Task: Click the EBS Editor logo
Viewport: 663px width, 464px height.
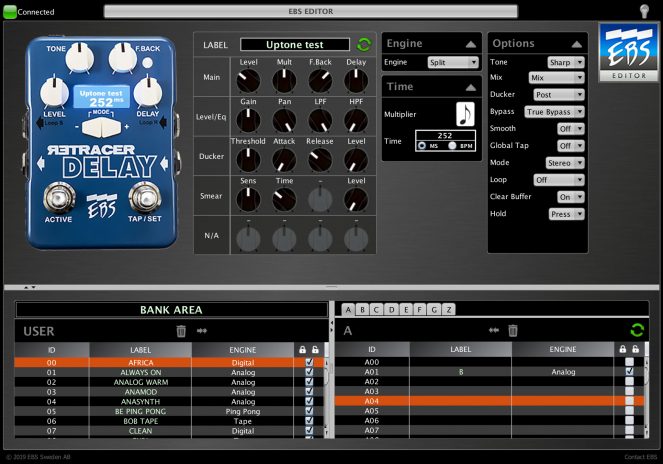Action: click(628, 53)
